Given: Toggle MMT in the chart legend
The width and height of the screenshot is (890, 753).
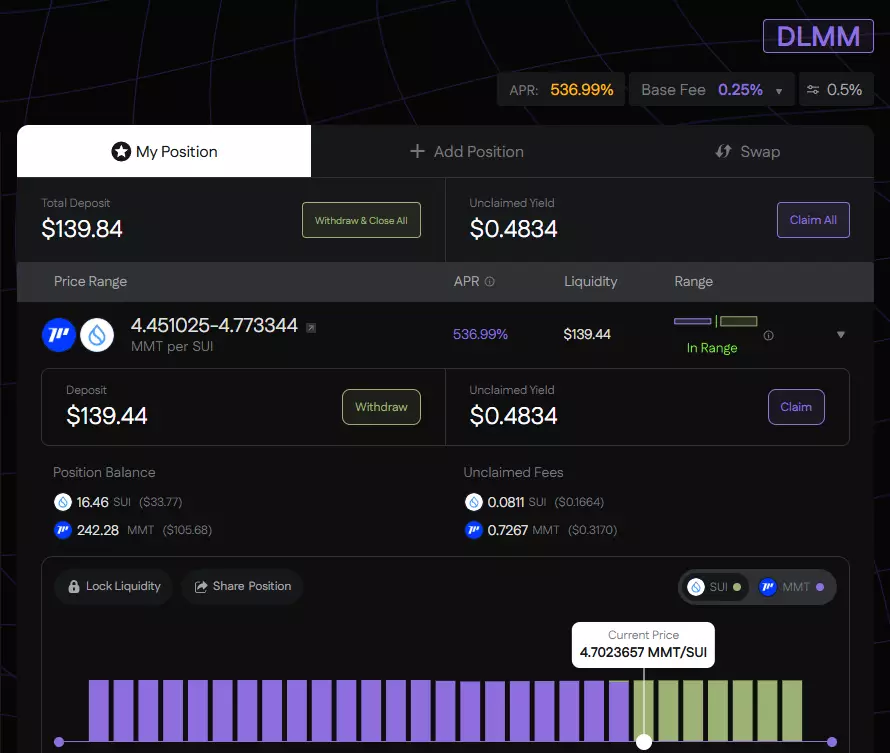Looking at the screenshot, I should [x=791, y=587].
